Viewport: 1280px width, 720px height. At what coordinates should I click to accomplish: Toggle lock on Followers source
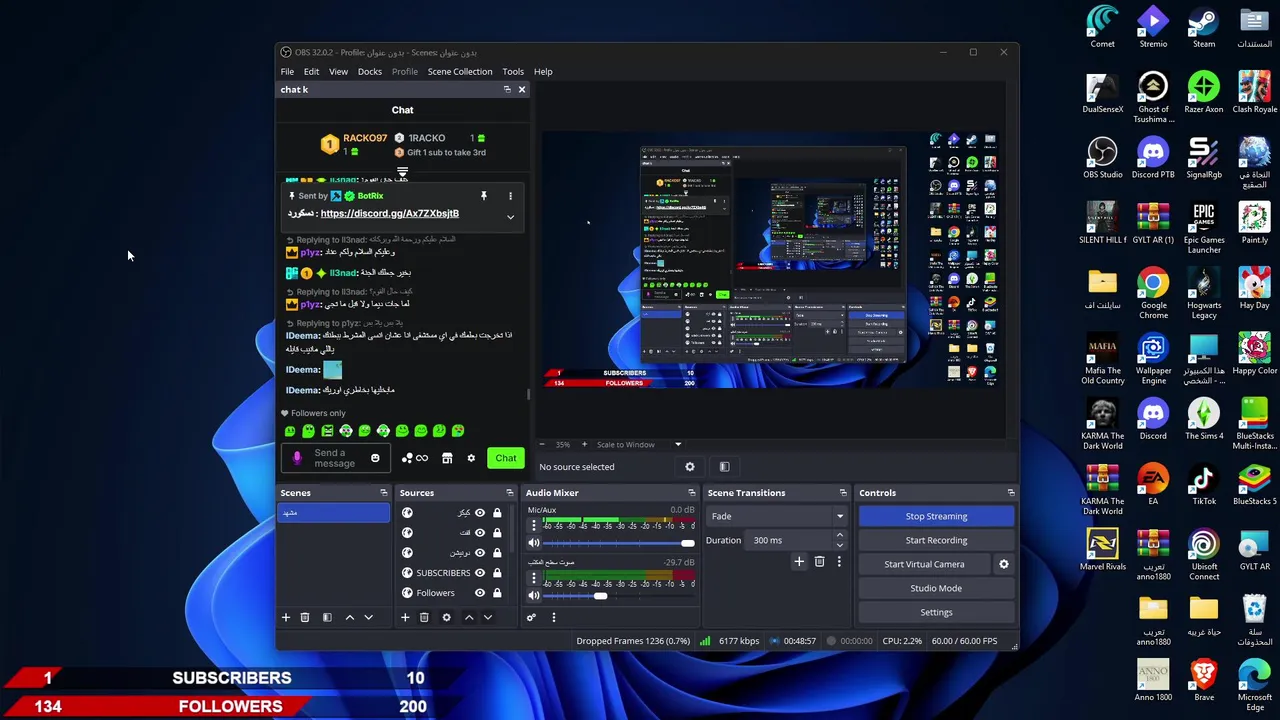497,593
